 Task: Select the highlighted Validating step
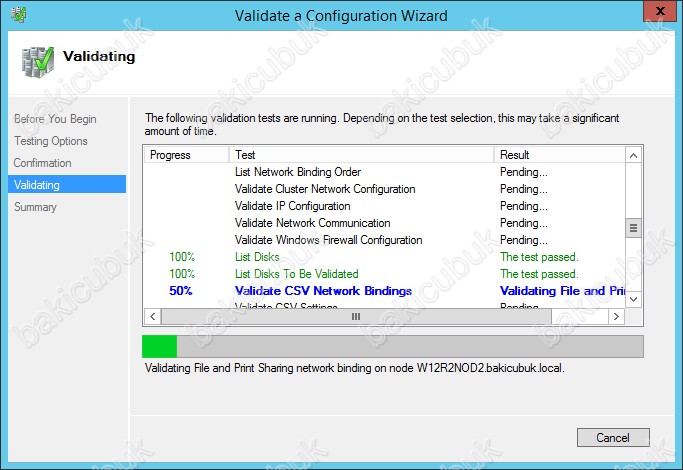(x=67, y=184)
